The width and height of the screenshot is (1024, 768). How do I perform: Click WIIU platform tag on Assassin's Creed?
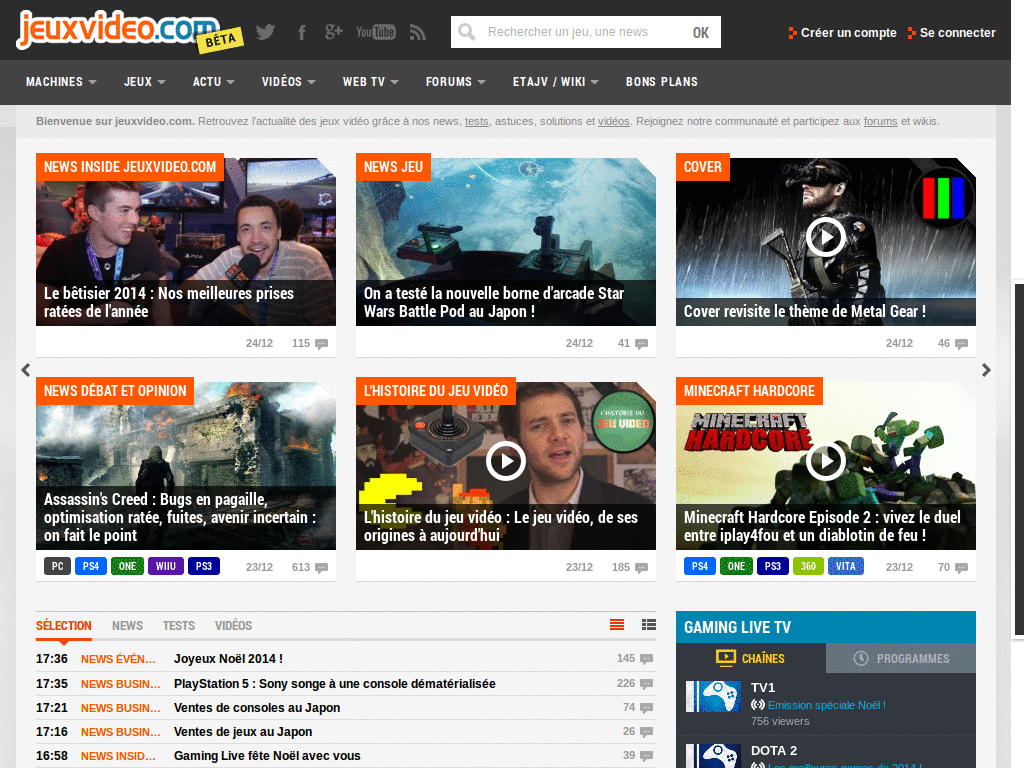(166, 566)
